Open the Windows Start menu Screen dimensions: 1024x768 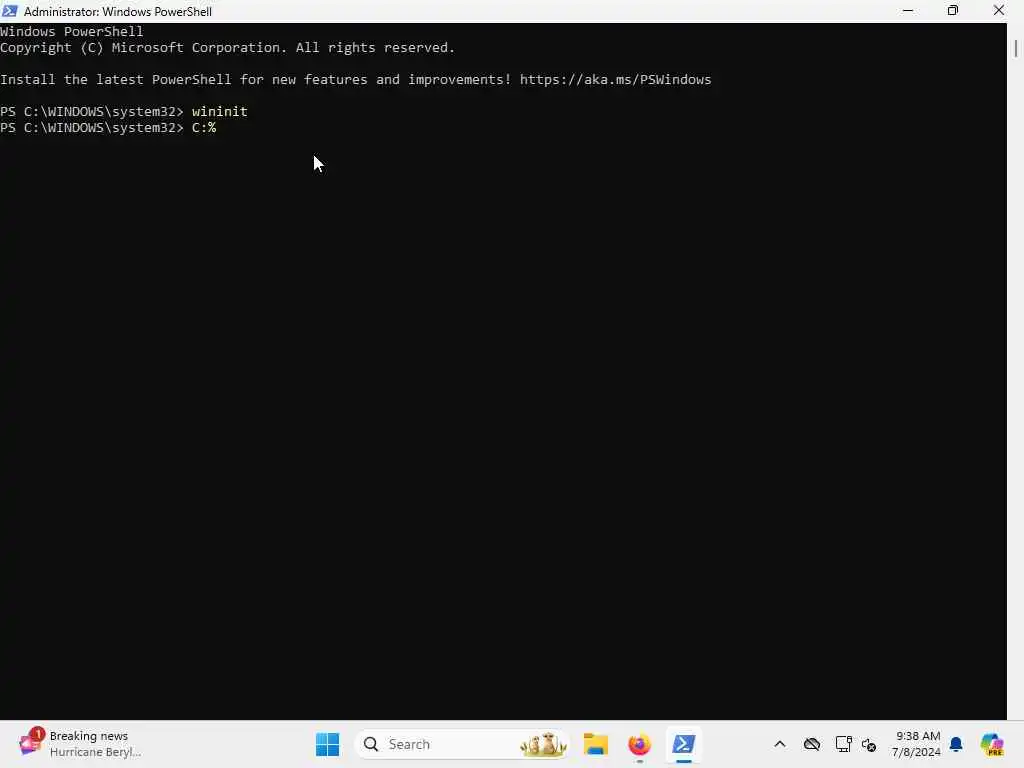coord(327,744)
